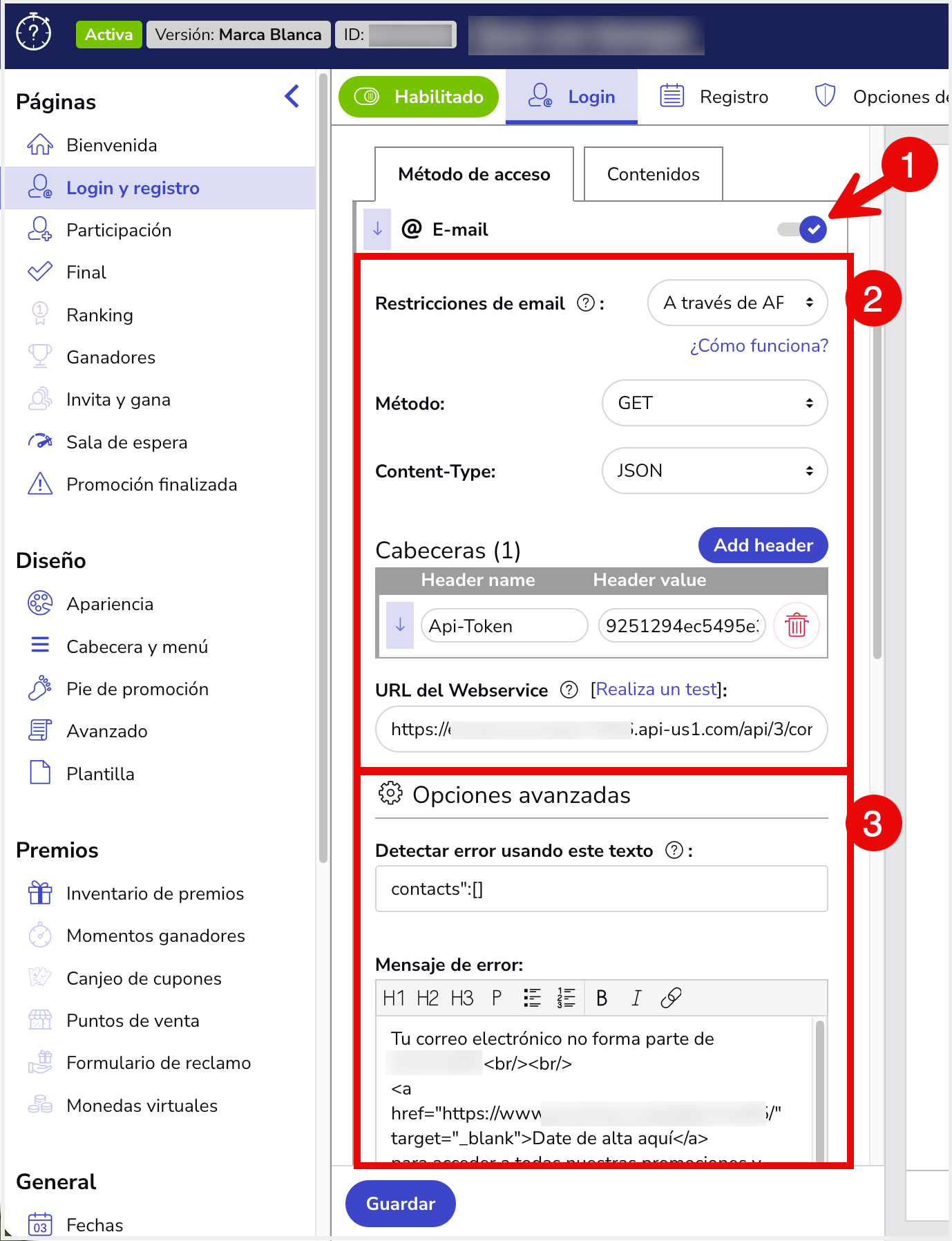Toggle the E-mail access method switch

click(x=802, y=229)
